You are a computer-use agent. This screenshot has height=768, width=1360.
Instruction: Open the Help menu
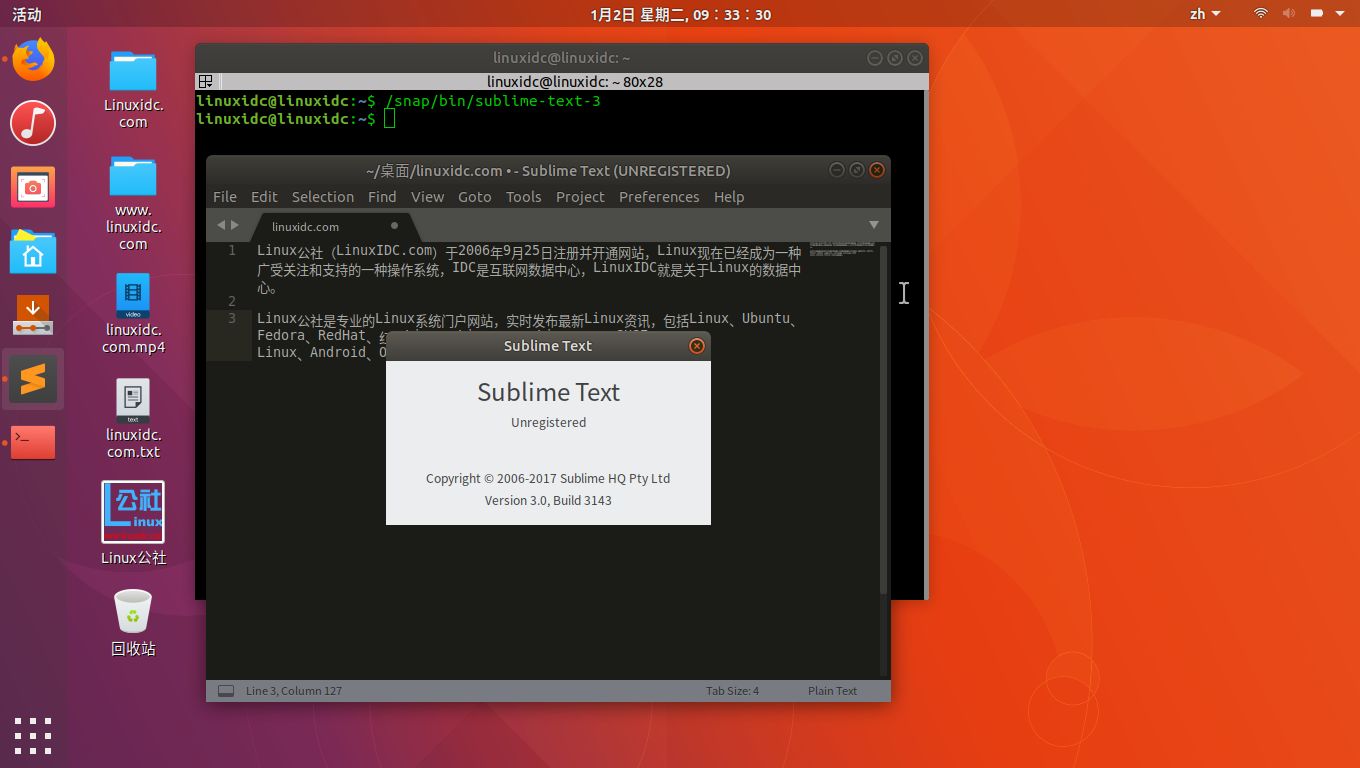click(729, 197)
